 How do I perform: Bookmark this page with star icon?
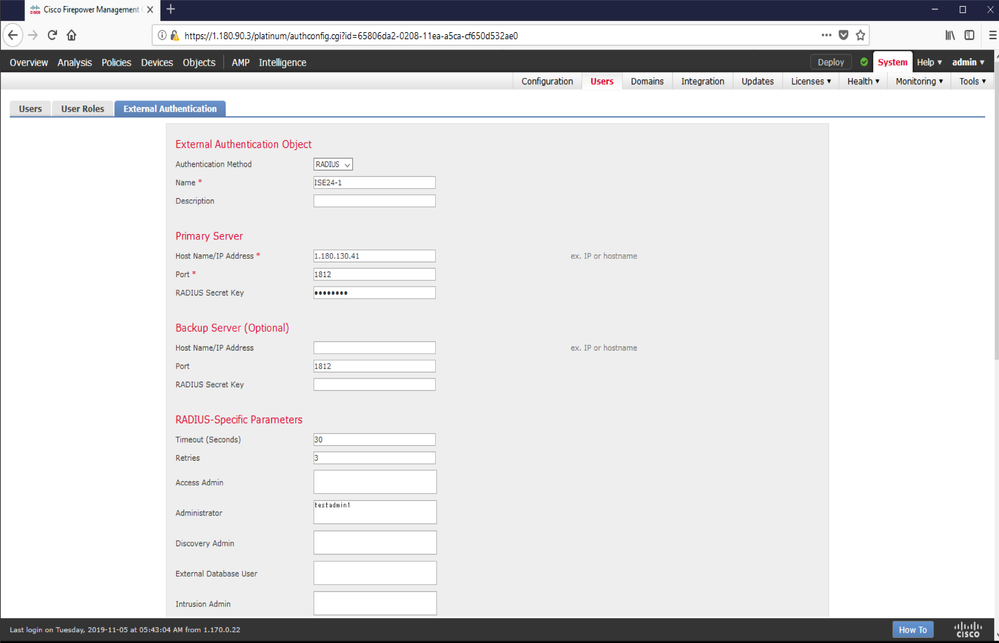click(x=860, y=35)
